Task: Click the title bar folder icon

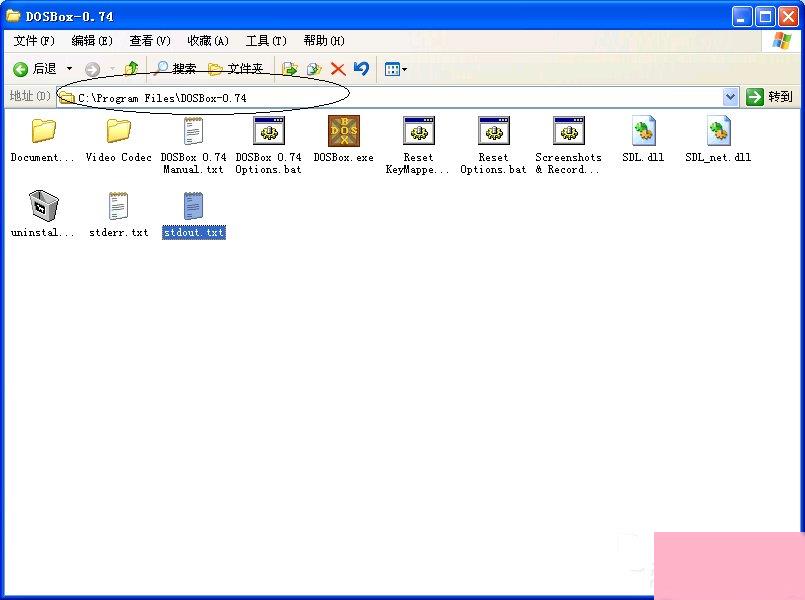Action: click(13, 16)
